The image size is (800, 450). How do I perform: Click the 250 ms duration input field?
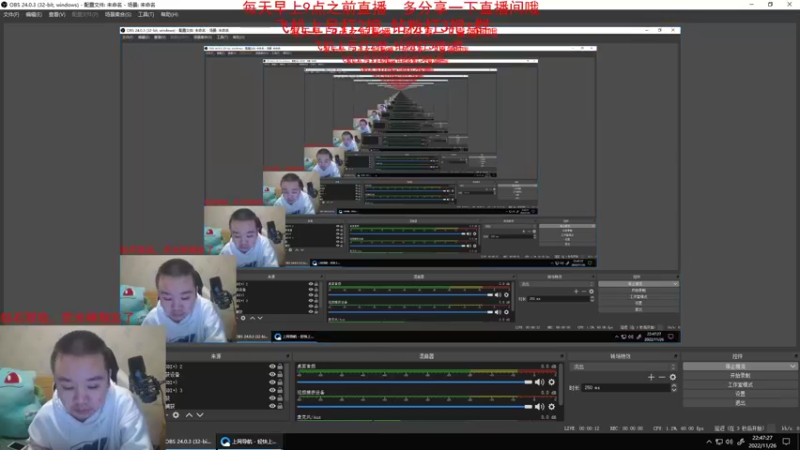[x=626, y=388]
